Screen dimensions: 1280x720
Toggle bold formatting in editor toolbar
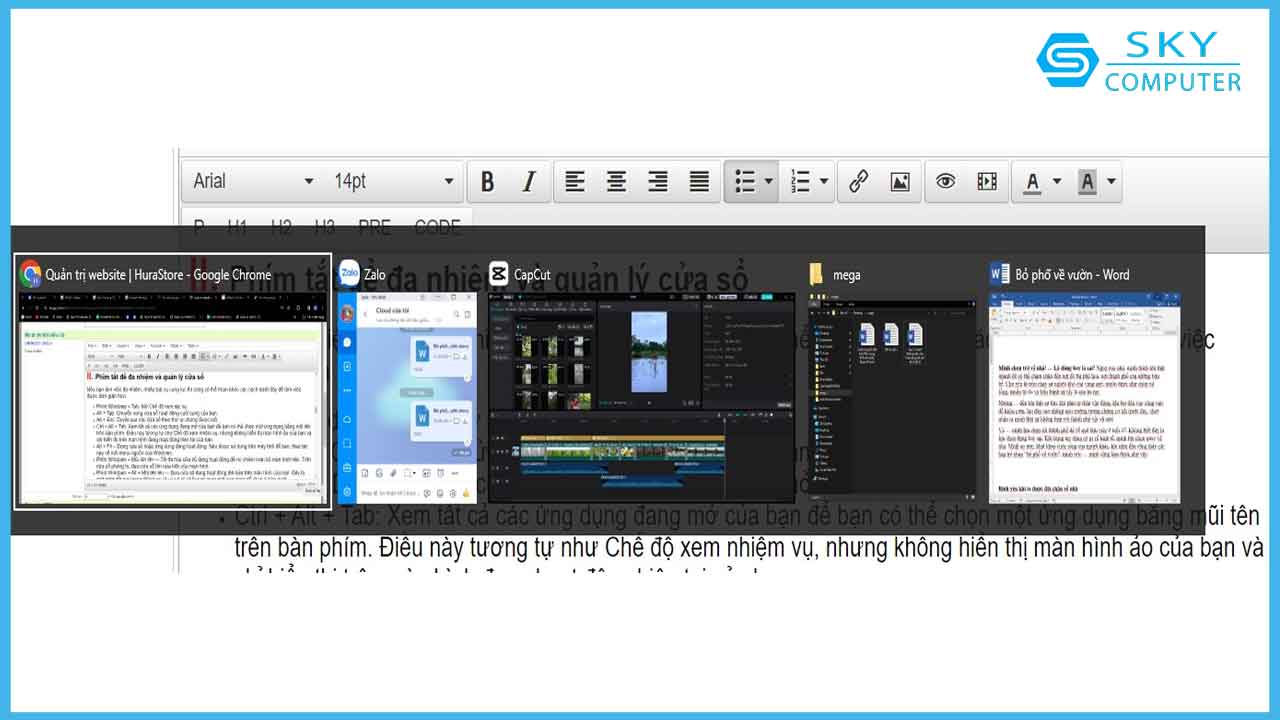click(x=487, y=182)
